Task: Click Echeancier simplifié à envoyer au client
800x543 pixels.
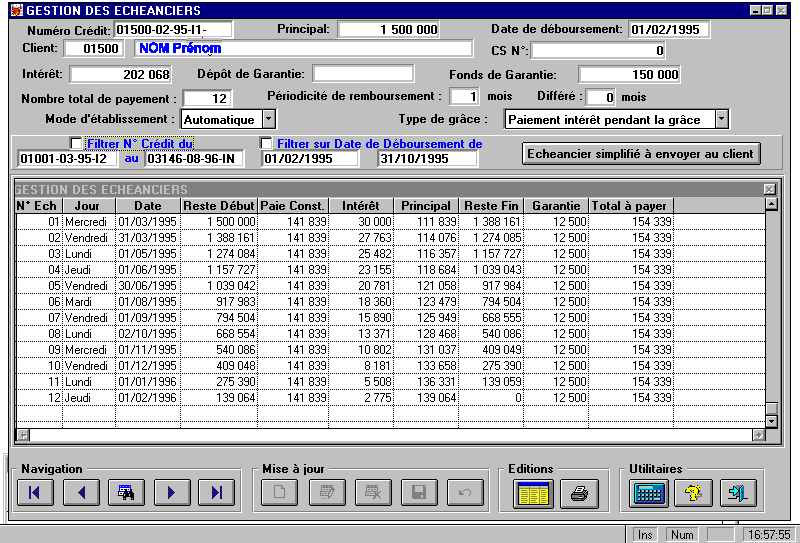Action: [641, 154]
